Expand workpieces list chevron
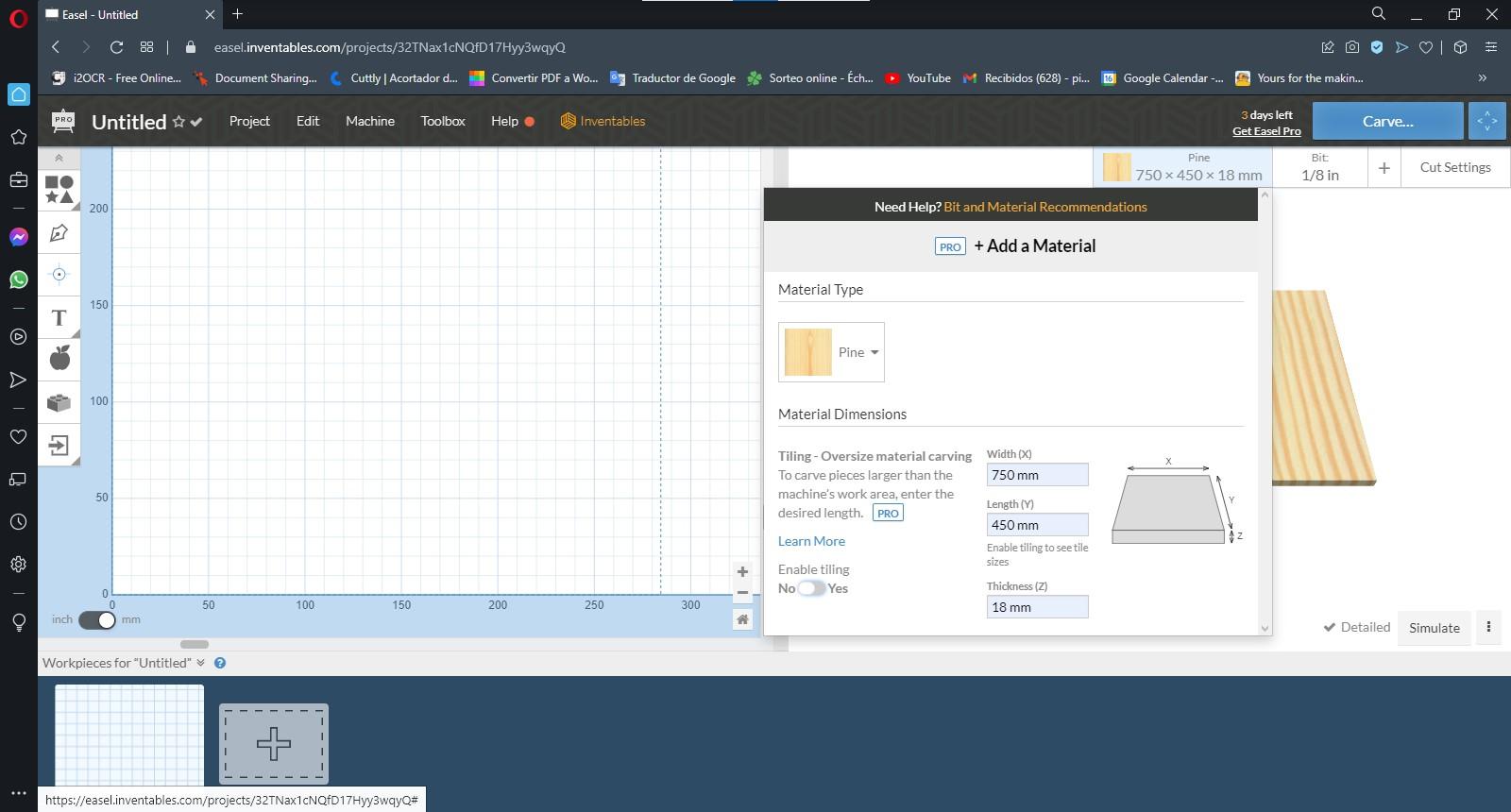The image size is (1511, 812). point(200,663)
